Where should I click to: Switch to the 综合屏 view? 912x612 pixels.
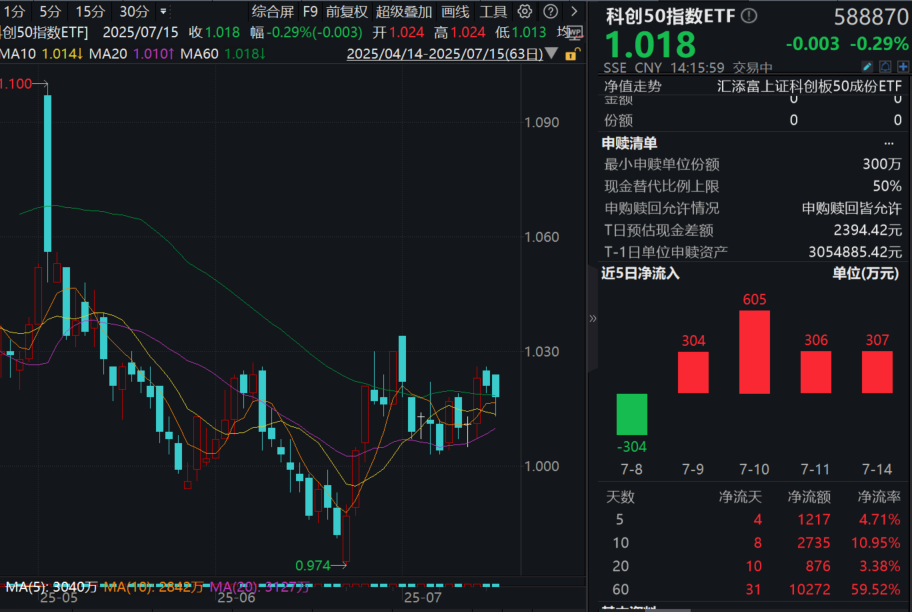point(274,11)
